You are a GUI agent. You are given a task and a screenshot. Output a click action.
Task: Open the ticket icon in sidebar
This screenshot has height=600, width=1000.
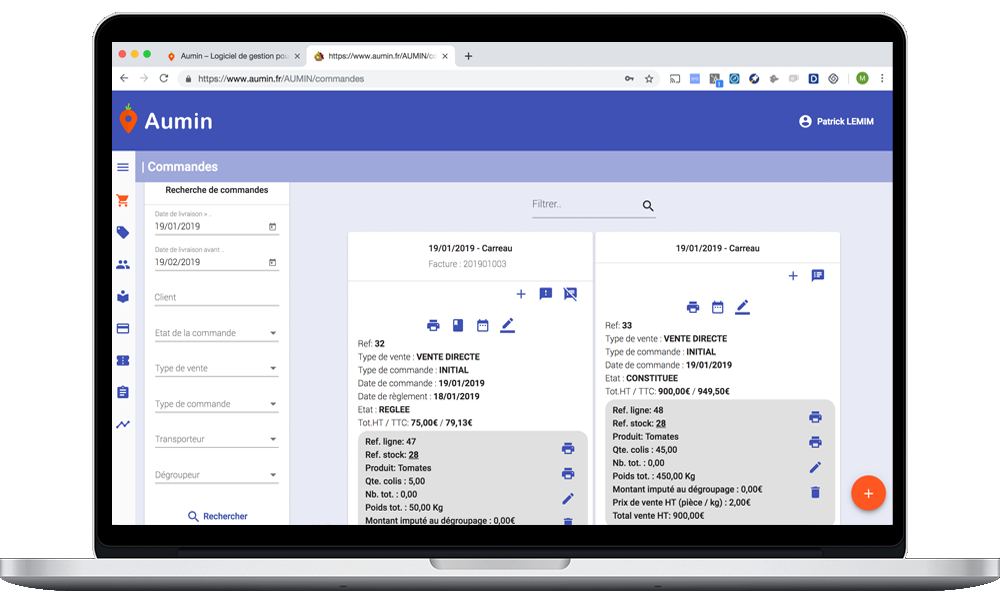[x=123, y=360]
